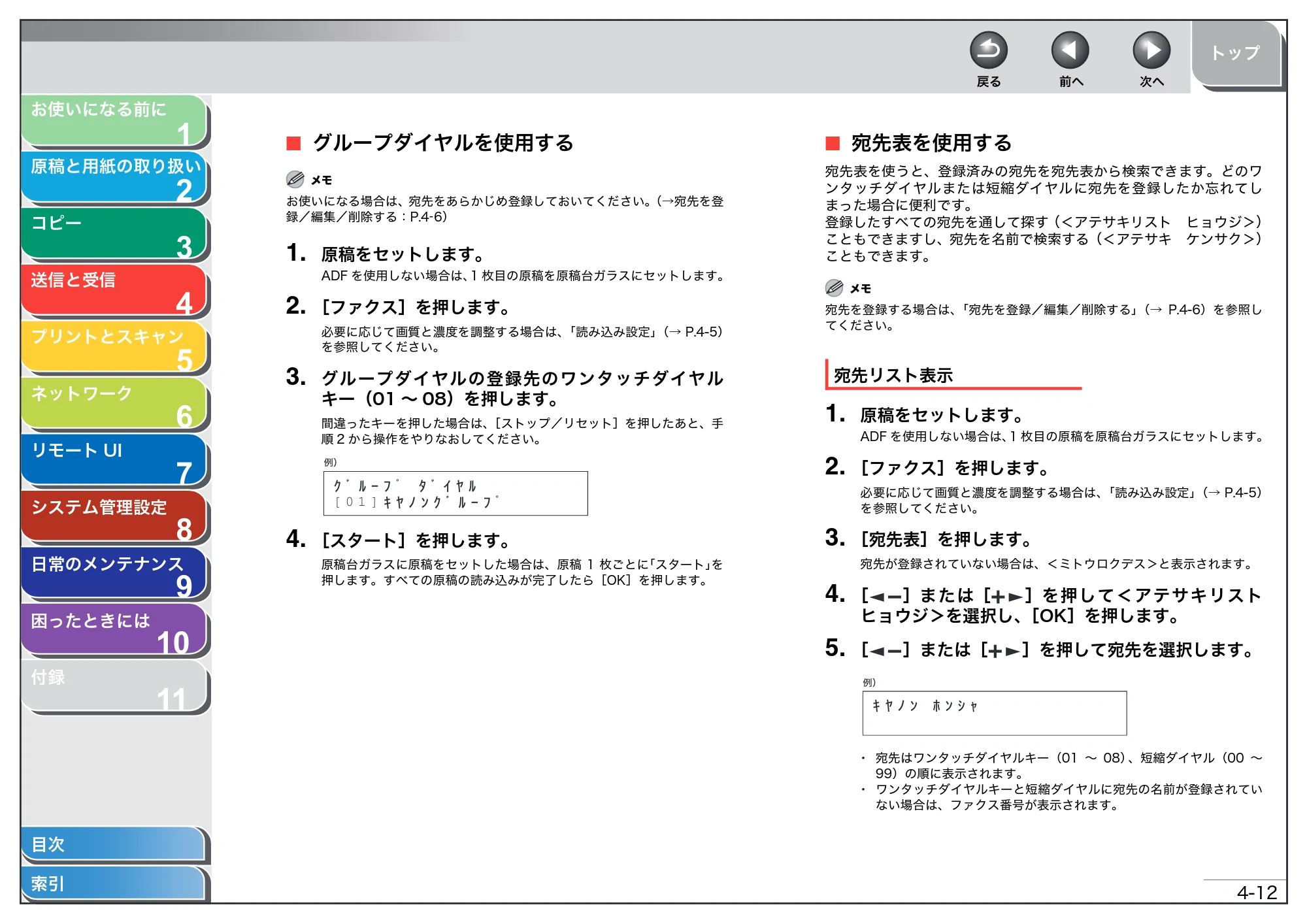
Task: Click the 次へ next-page arrow icon
Action: [x=1151, y=50]
